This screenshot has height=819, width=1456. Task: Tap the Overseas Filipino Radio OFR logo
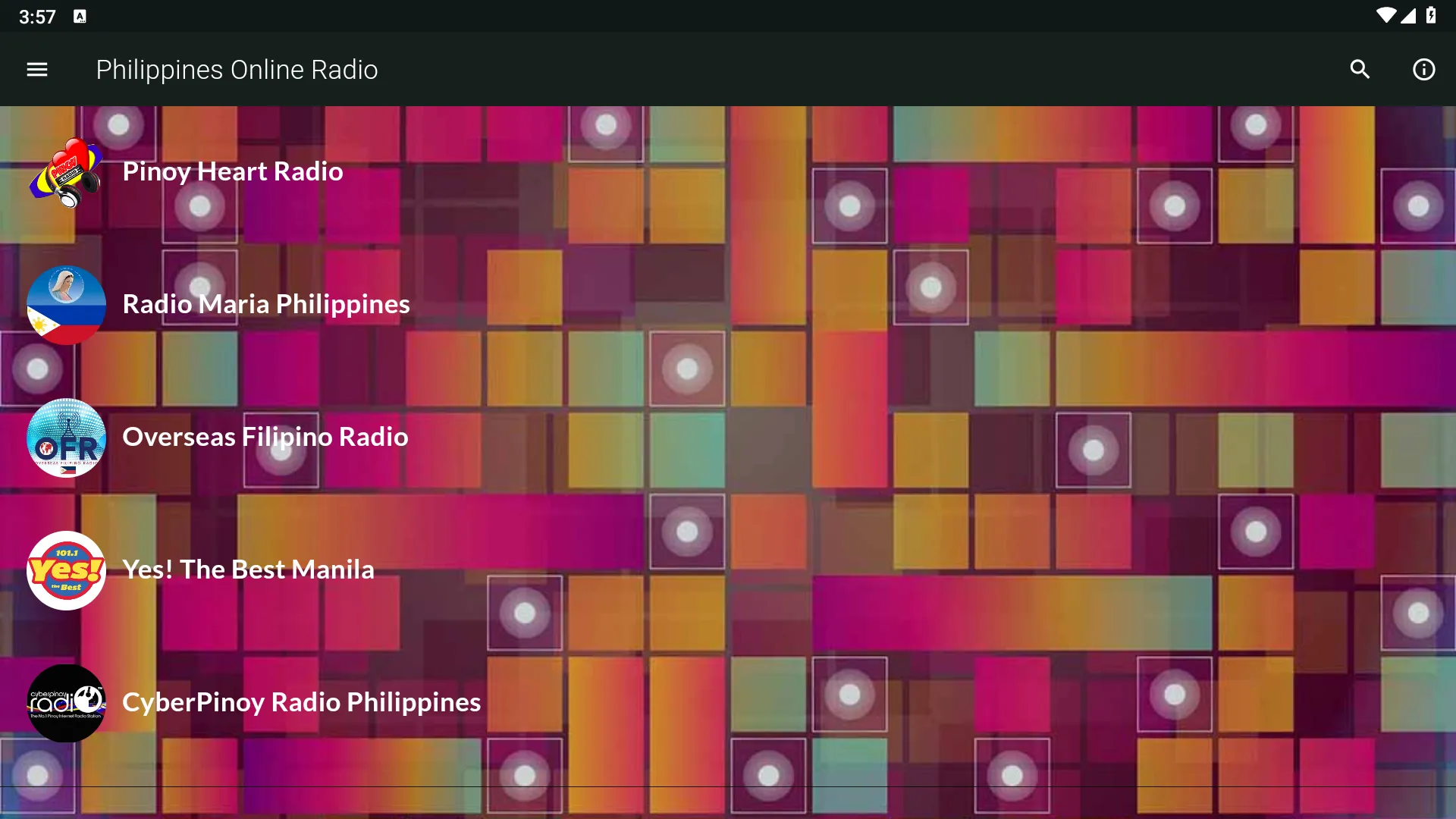(x=66, y=438)
